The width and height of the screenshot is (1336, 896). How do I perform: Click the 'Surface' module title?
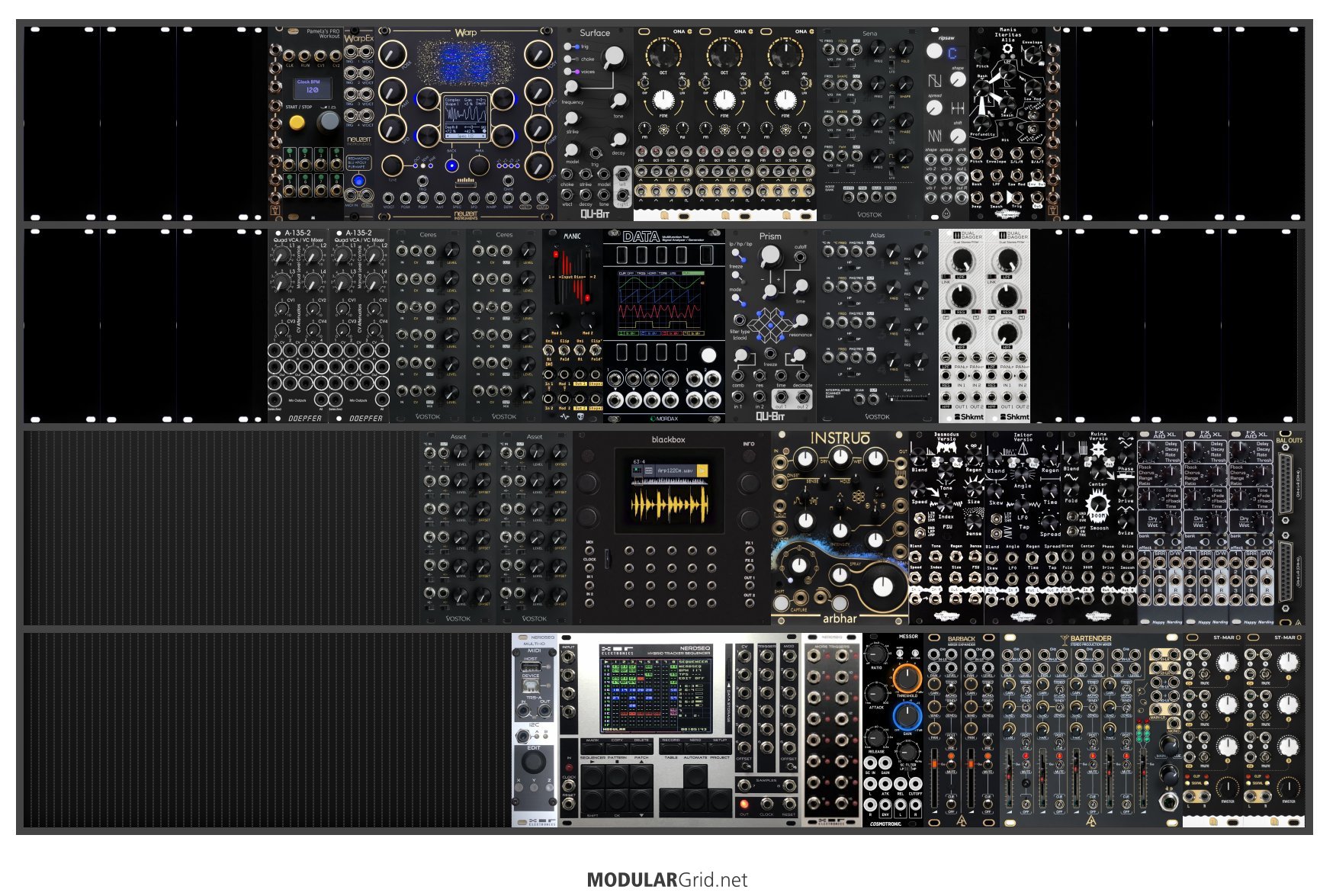595,33
